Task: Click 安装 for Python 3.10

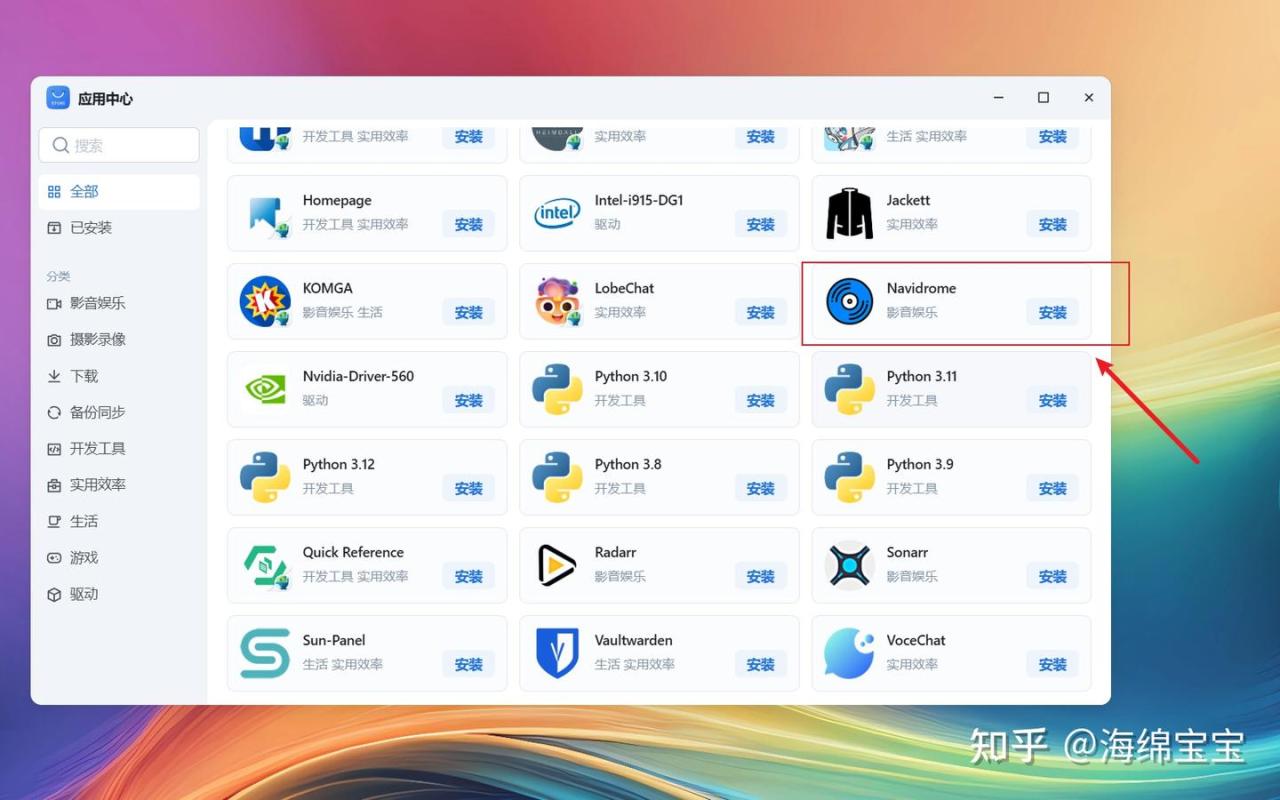Action: [x=761, y=400]
